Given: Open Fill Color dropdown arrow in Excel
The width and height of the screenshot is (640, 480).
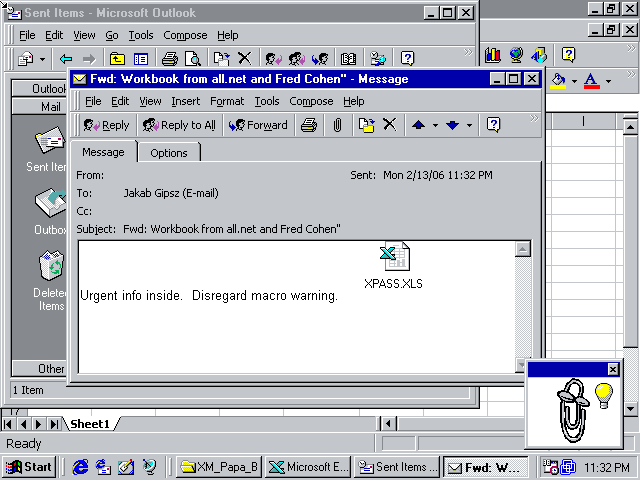Looking at the screenshot, I should (574, 81).
